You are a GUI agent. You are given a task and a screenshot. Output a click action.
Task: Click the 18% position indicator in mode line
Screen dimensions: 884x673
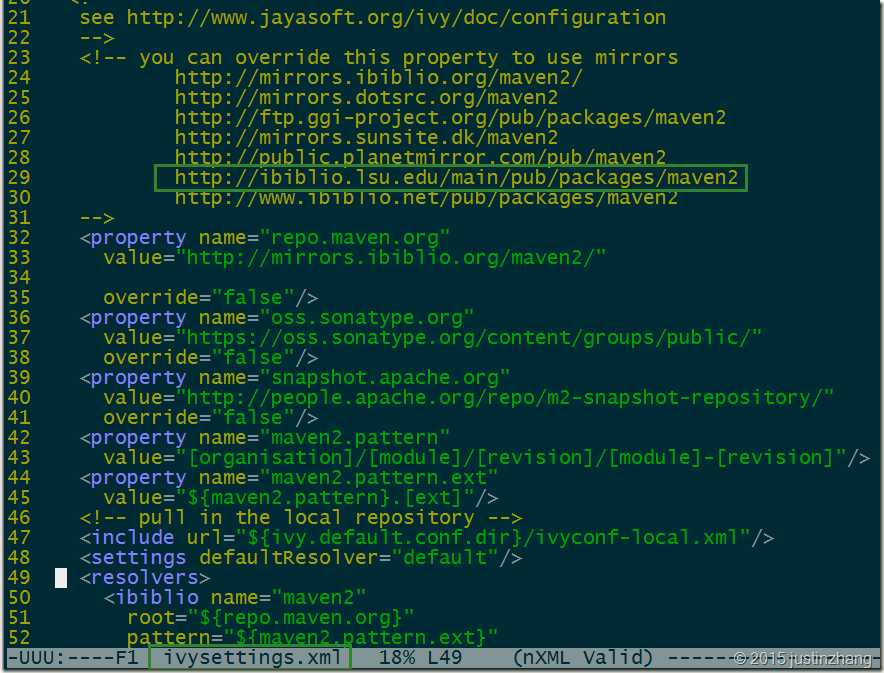click(396, 657)
